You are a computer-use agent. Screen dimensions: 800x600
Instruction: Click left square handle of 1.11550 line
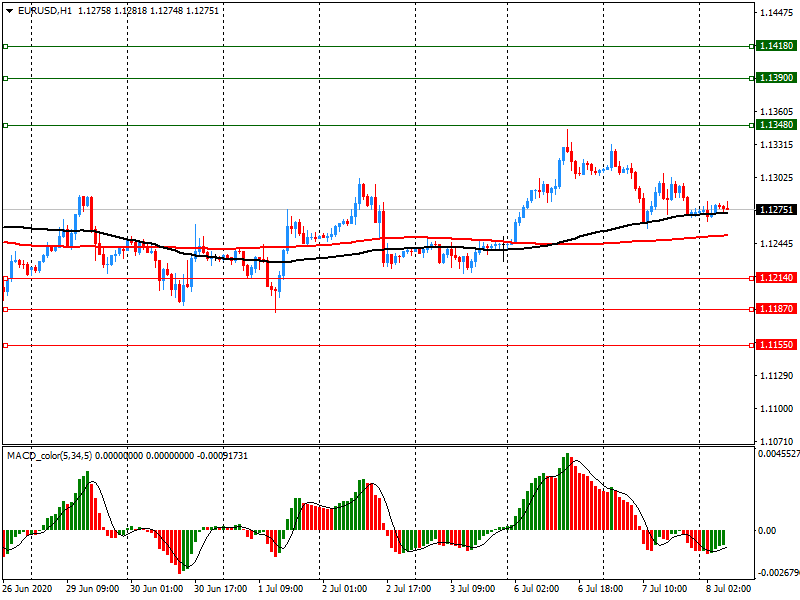(x=5, y=345)
